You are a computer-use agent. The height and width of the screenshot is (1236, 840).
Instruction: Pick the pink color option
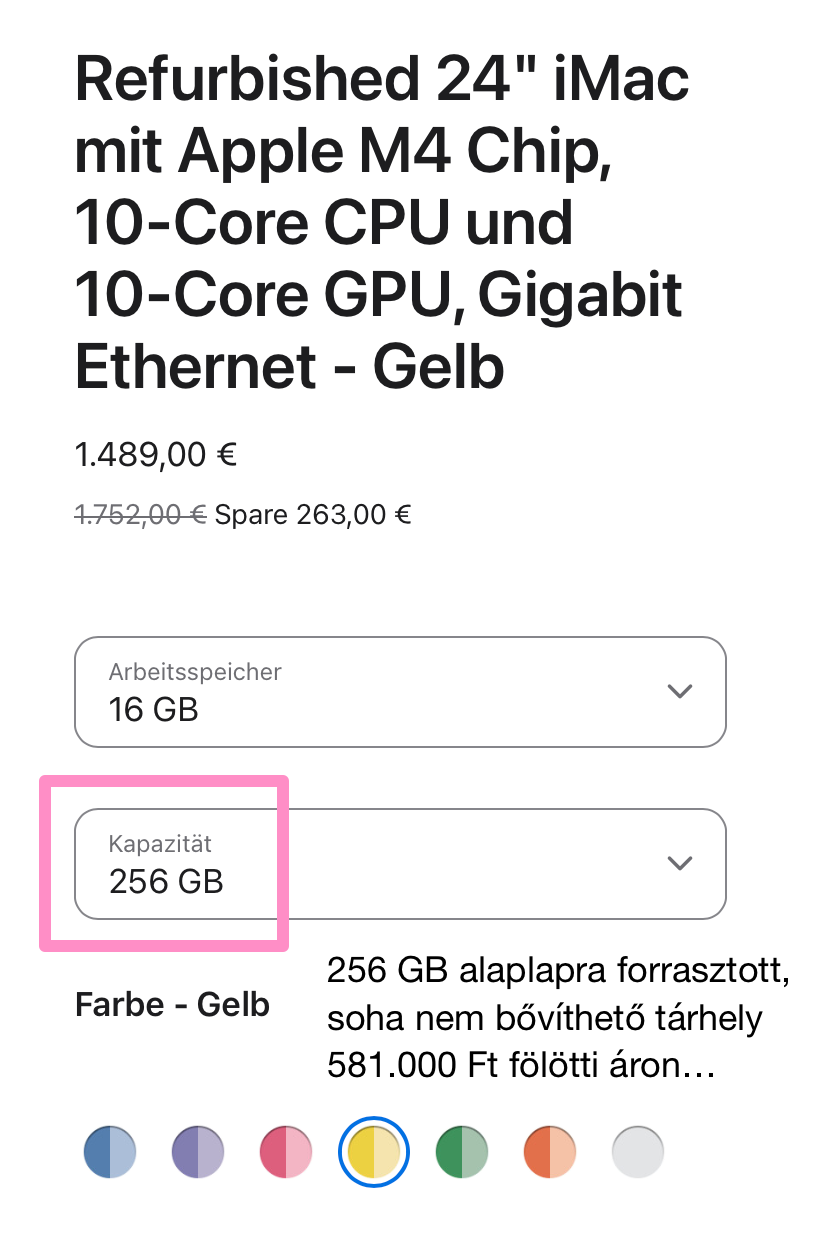click(286, 1153)
